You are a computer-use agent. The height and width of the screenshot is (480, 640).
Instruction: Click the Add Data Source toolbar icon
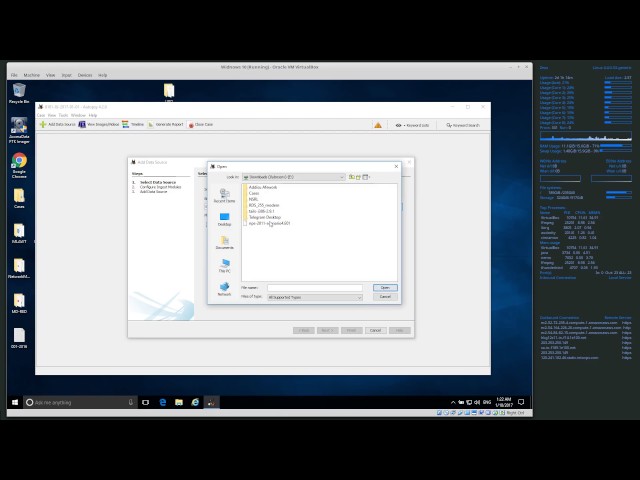click(58, 124)
